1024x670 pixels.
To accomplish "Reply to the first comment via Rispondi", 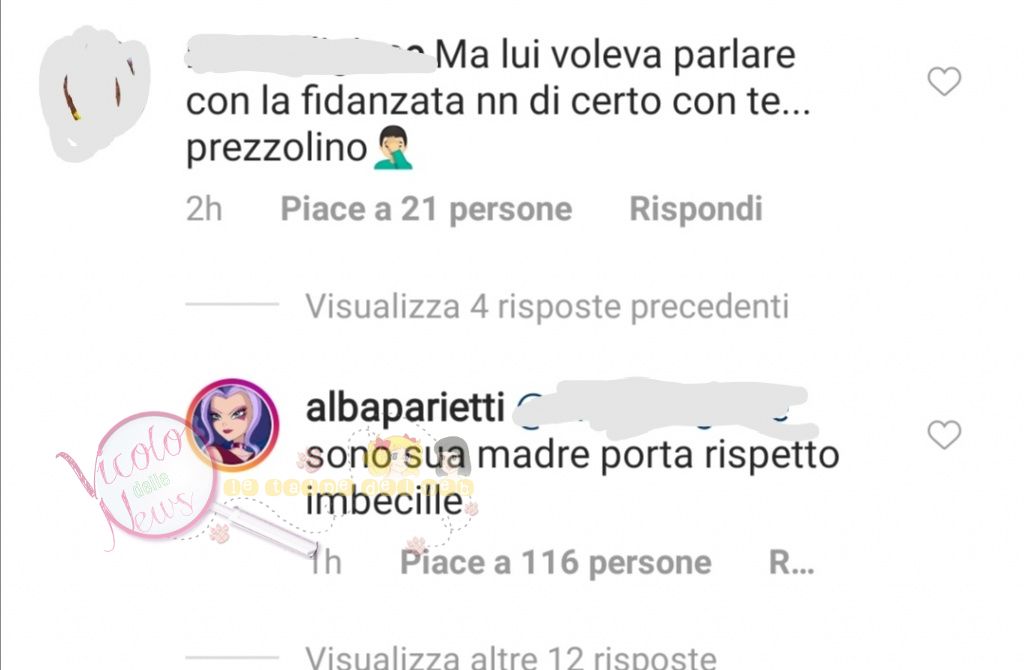I will (x=696, y=210).
